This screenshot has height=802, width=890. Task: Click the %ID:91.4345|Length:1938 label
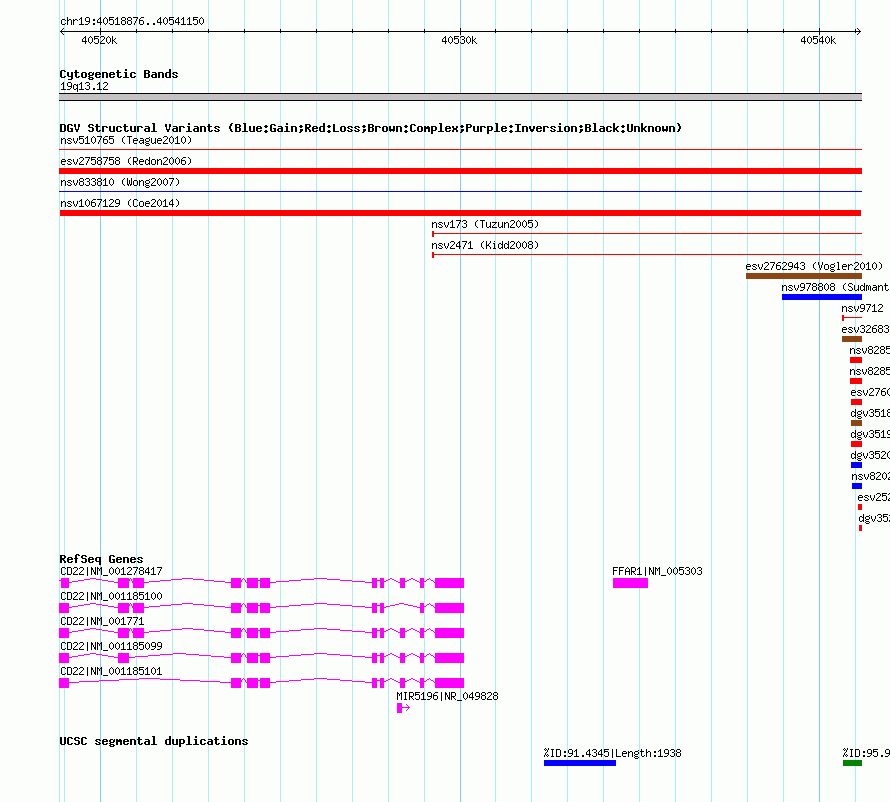click(x=612, y=753)
